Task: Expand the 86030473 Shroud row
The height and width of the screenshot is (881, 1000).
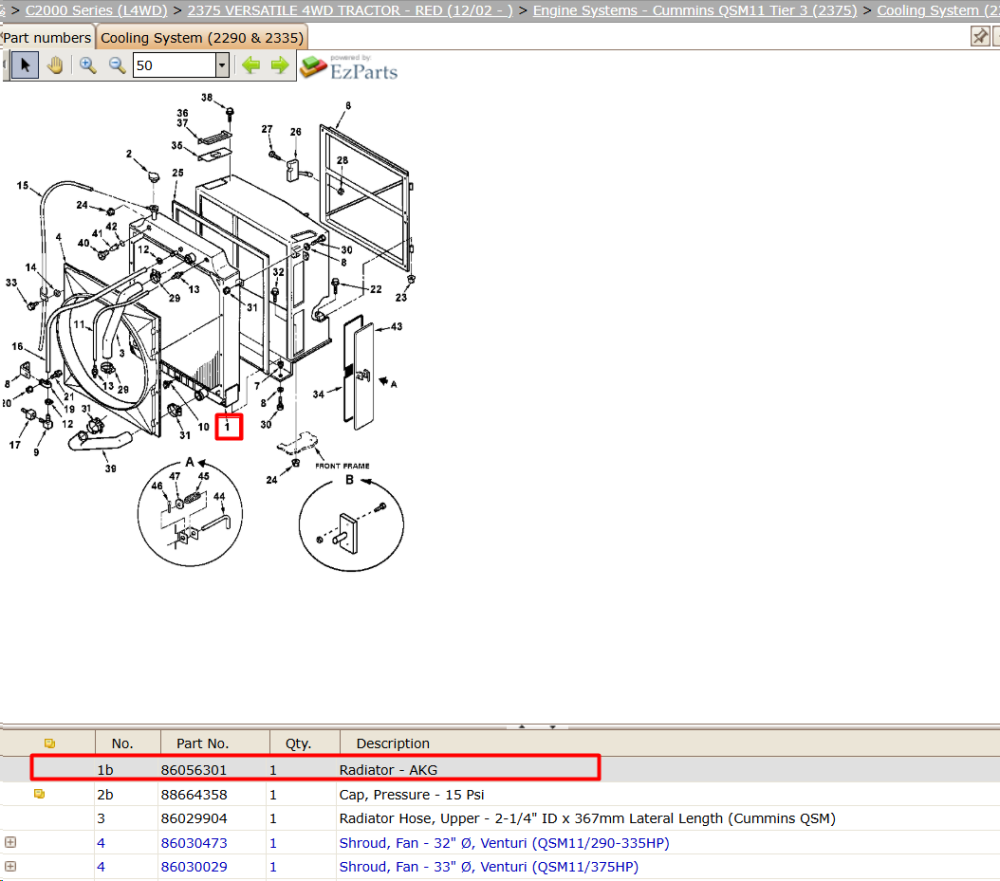Action: point(10,843)
